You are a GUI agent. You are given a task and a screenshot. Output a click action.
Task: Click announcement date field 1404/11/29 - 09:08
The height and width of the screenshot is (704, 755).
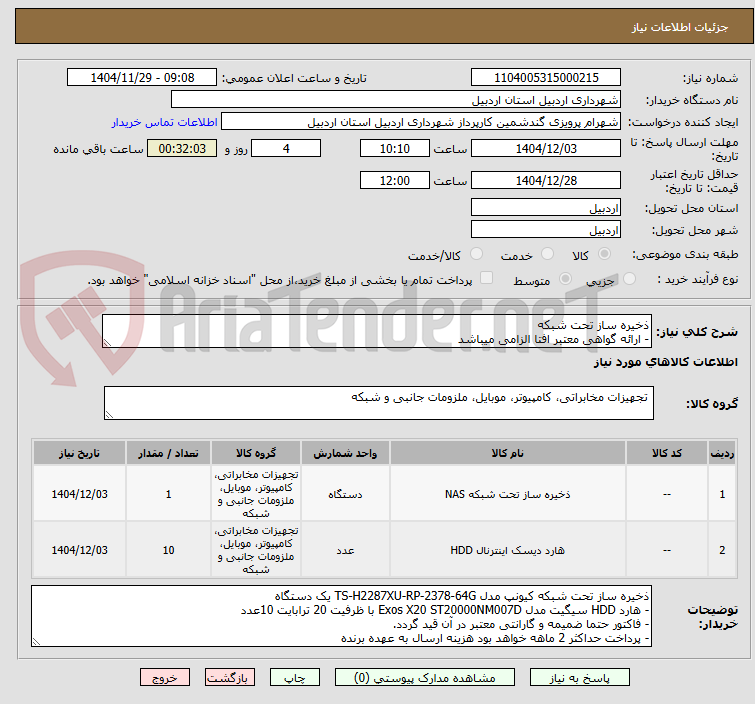tap(142, 78)
